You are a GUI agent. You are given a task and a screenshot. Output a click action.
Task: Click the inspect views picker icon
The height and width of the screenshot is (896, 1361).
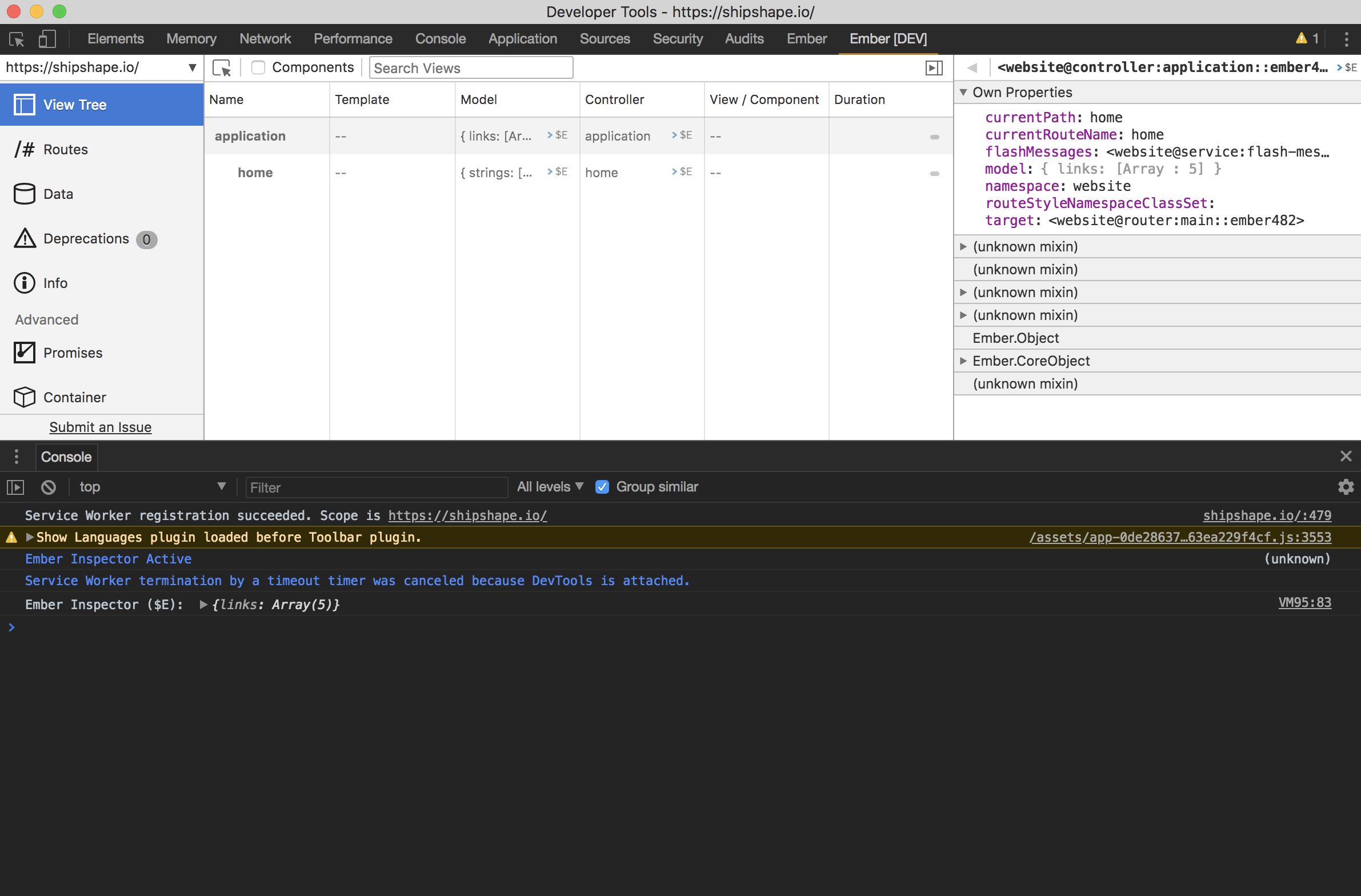click(222, 68)
